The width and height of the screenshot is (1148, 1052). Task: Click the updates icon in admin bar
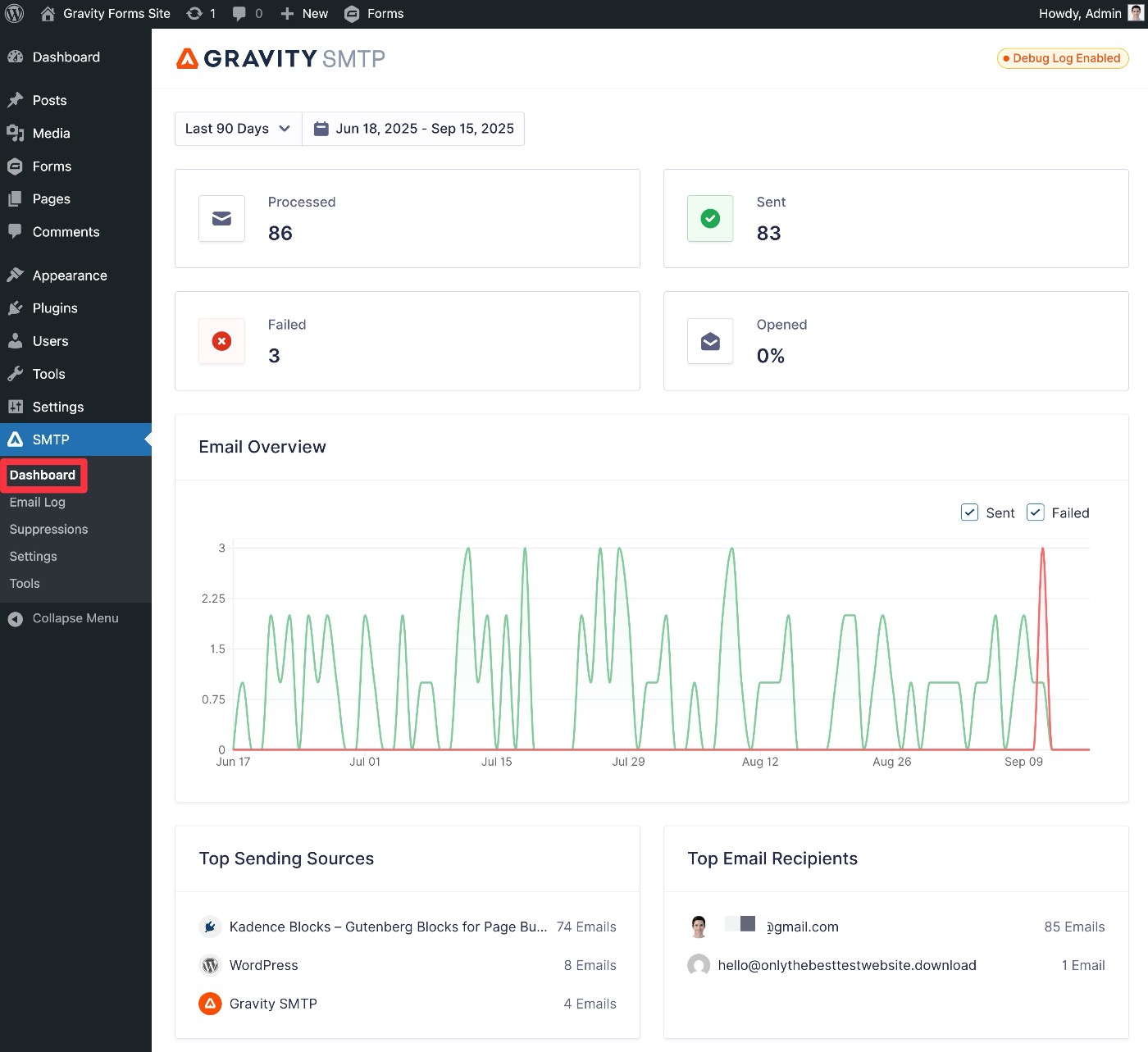pyautogui.click(x=195, y=14)
